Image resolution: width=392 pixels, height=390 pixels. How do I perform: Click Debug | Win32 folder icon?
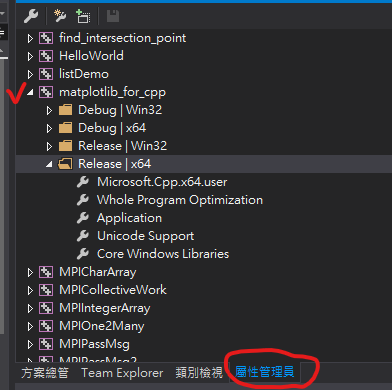pos(65,110)
